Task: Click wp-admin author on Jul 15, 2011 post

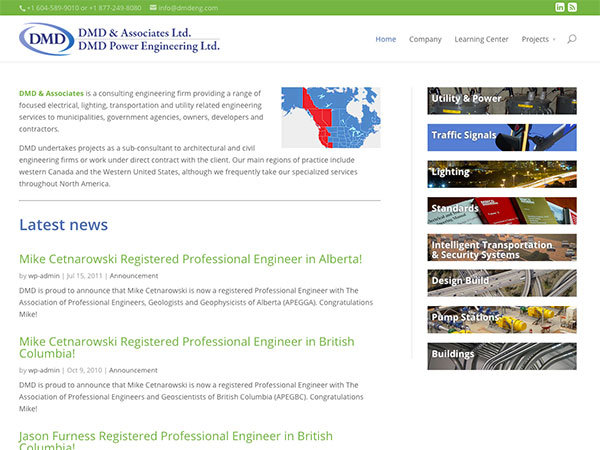Action: pos(44,276)
